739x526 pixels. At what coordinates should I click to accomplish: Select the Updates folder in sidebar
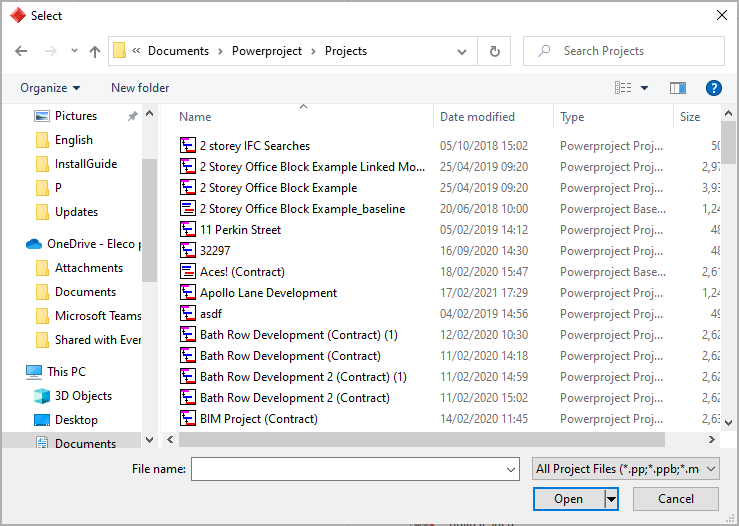point(76,212)
